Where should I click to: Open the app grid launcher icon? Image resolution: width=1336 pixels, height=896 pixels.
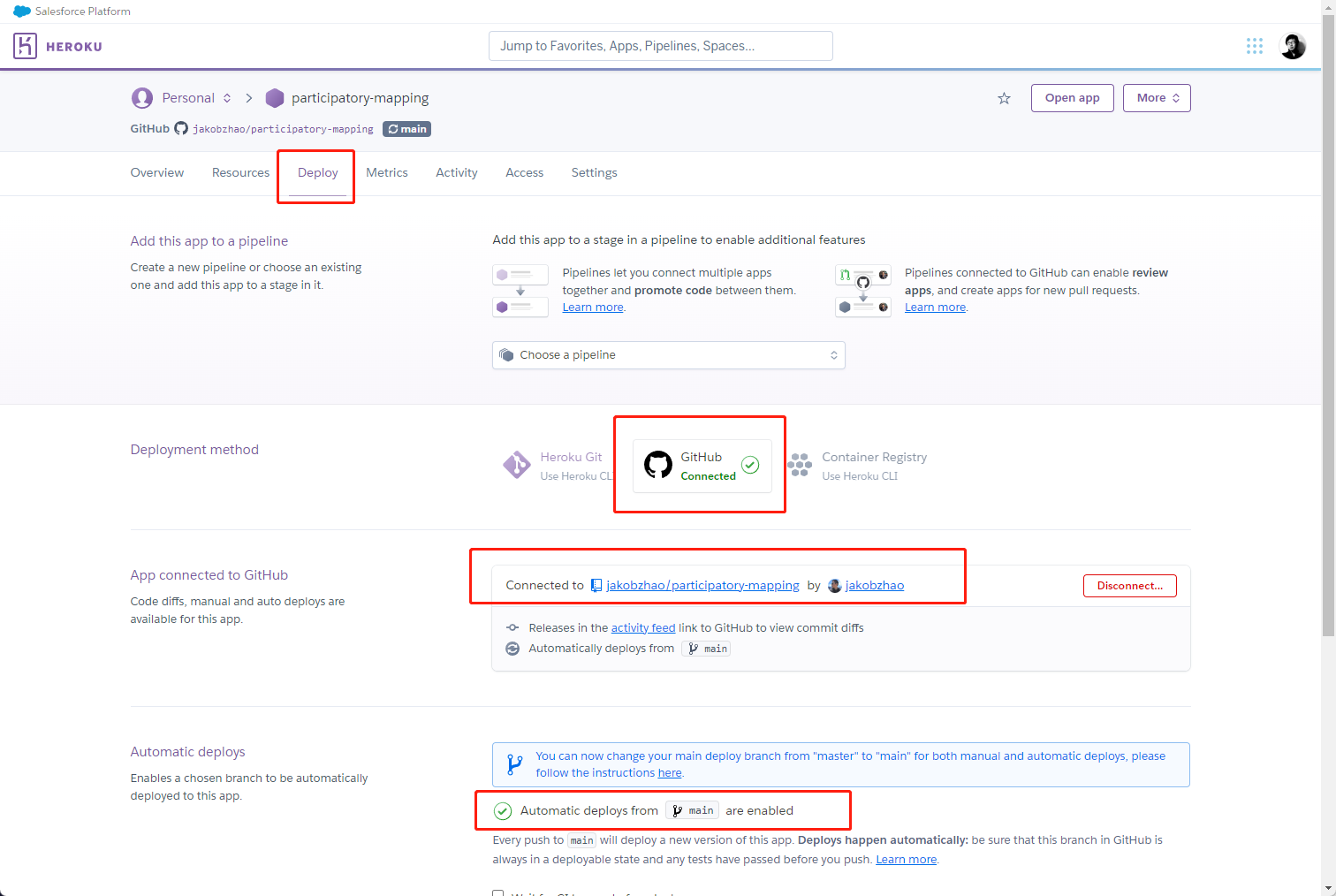point(1254,46)
